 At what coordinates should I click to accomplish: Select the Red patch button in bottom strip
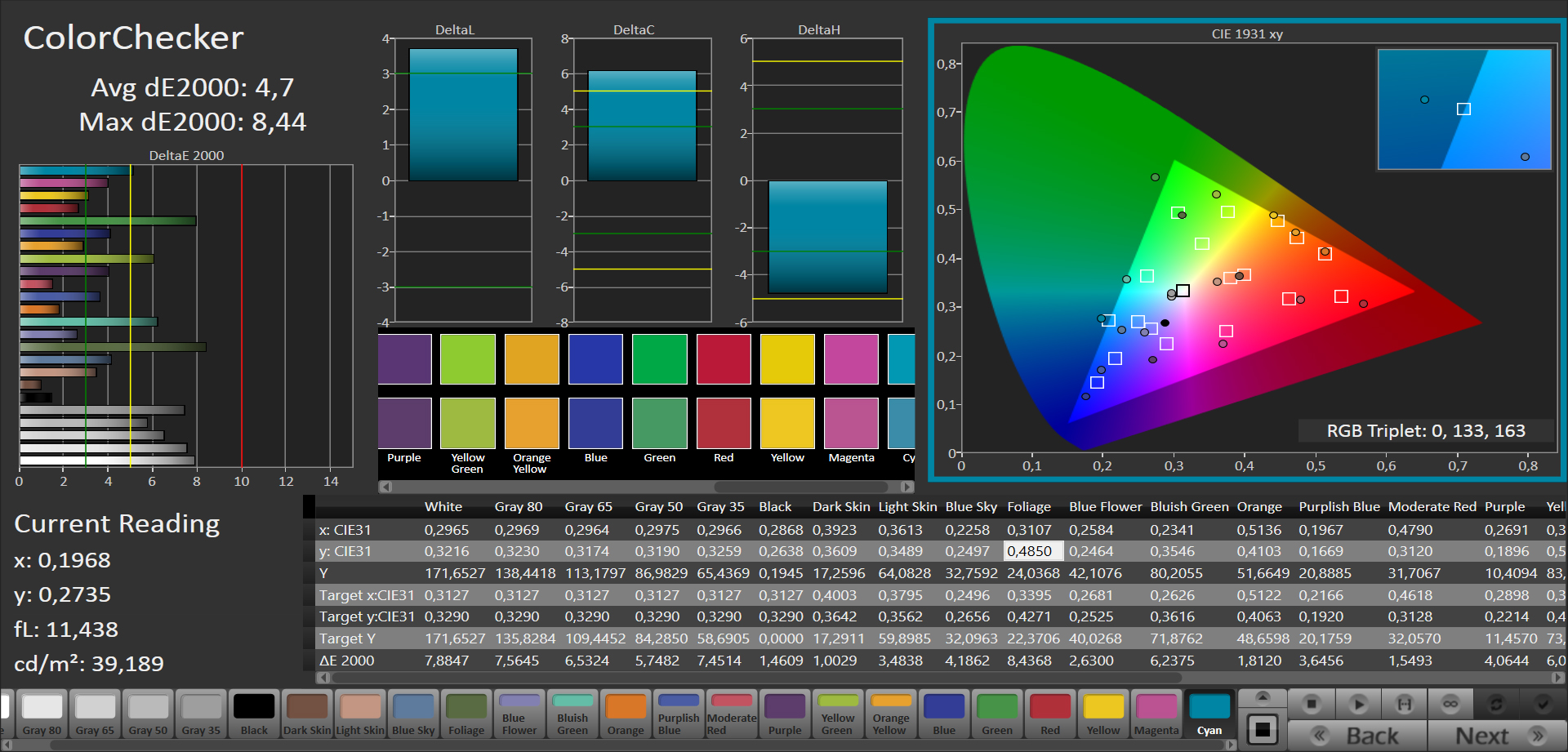click(x=1050, y=714)
